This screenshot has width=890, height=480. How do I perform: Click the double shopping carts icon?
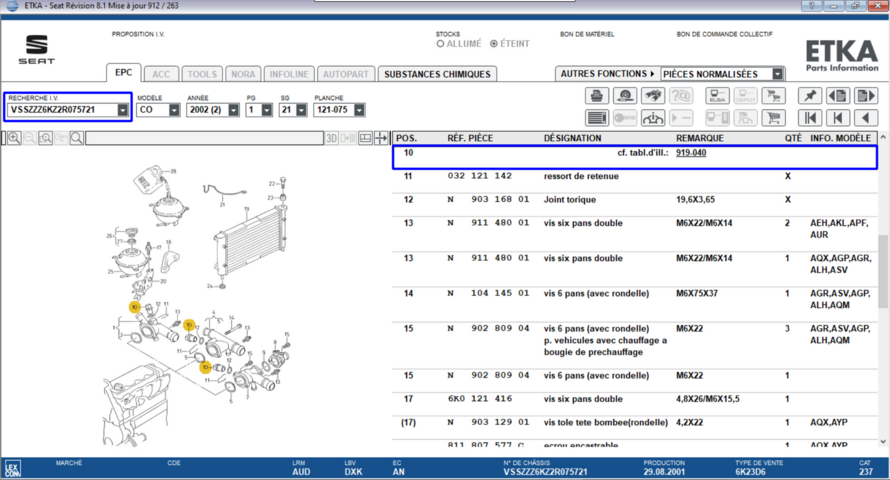773,96
